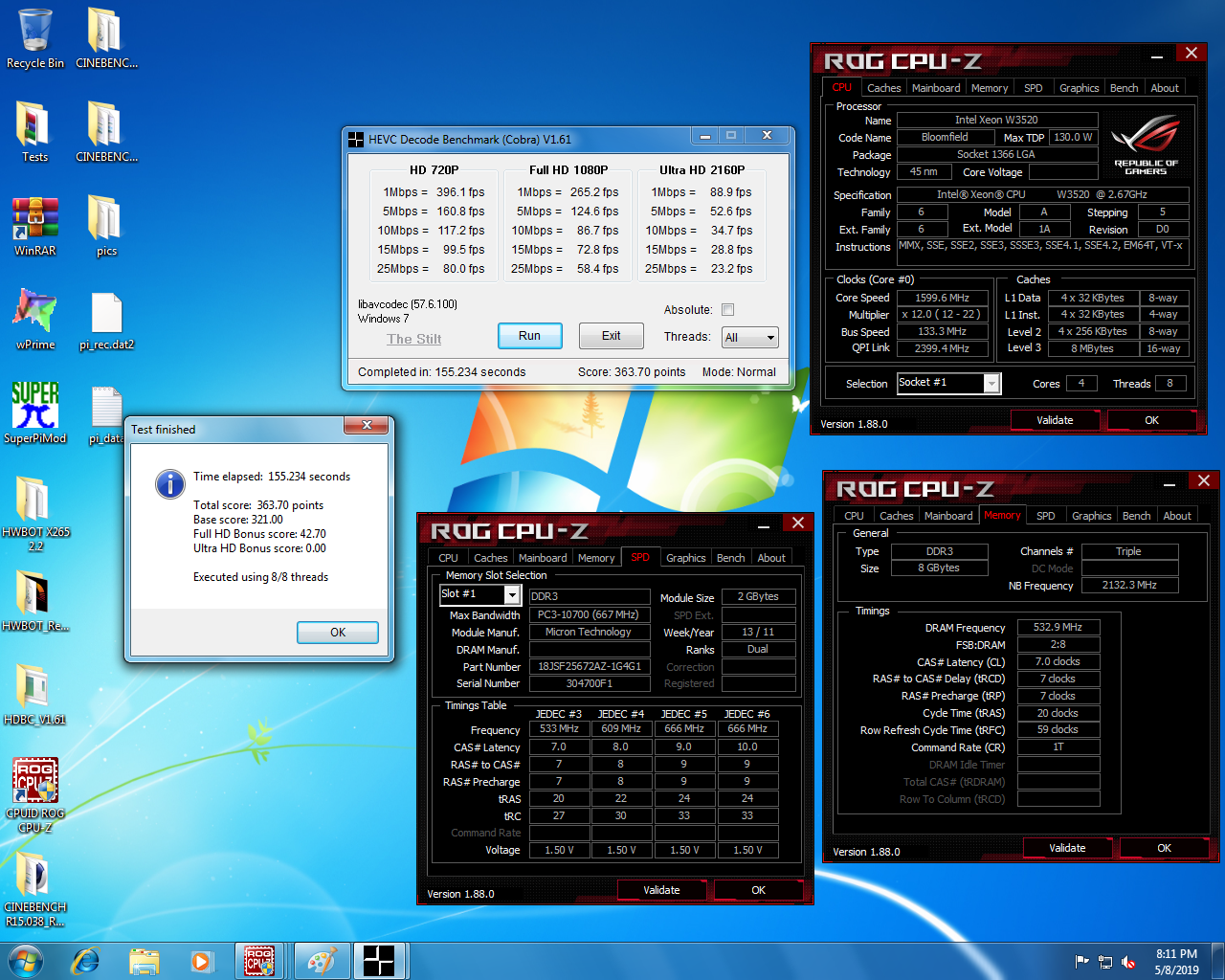Click the Show desktop strip by the clock
This screenshot has width=1225, height=980.
(1218, 962)
